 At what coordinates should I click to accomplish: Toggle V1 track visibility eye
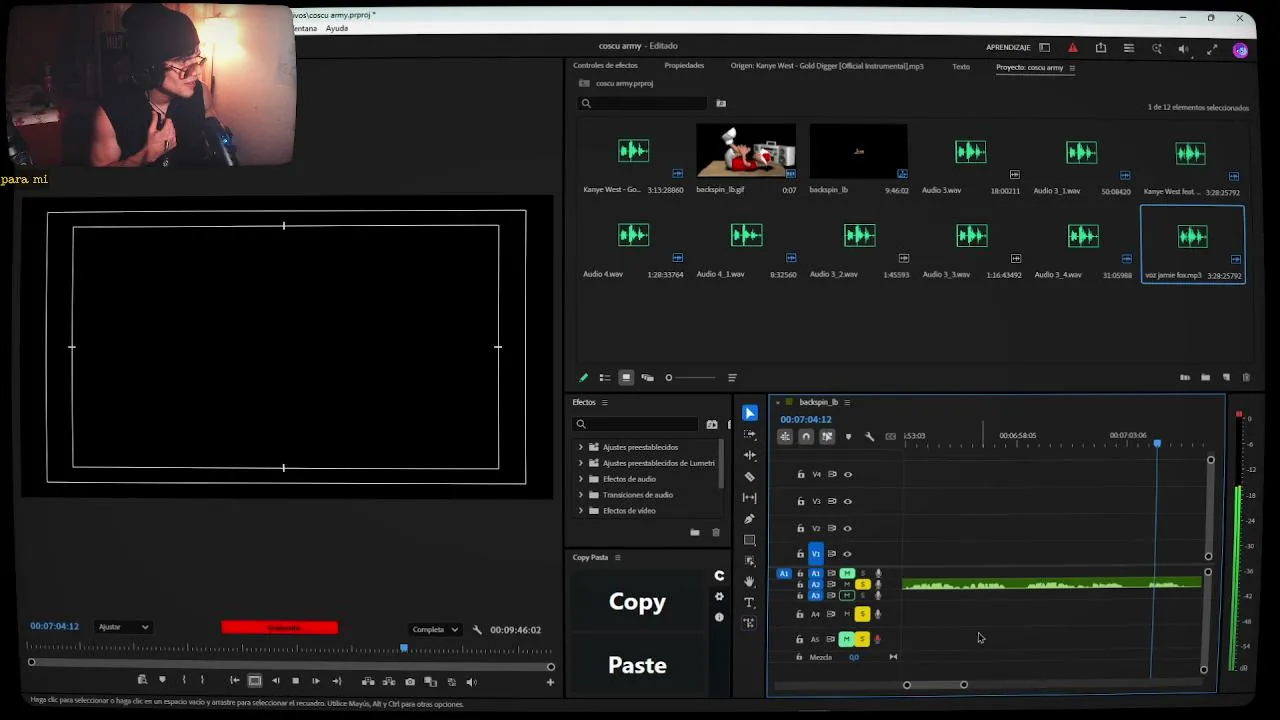click(x=848, y=554)
